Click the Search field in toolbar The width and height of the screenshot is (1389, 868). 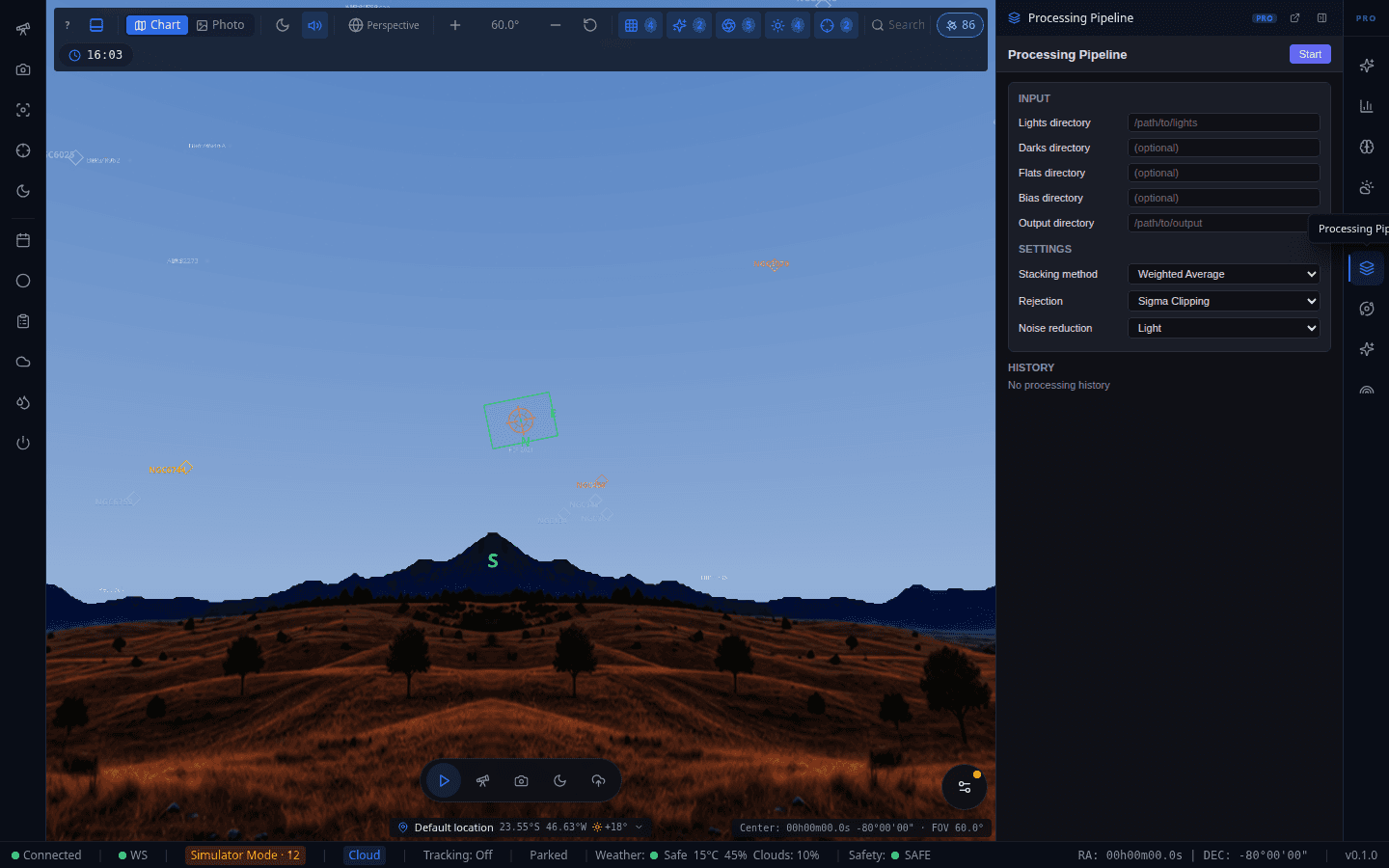coord(898,25)
